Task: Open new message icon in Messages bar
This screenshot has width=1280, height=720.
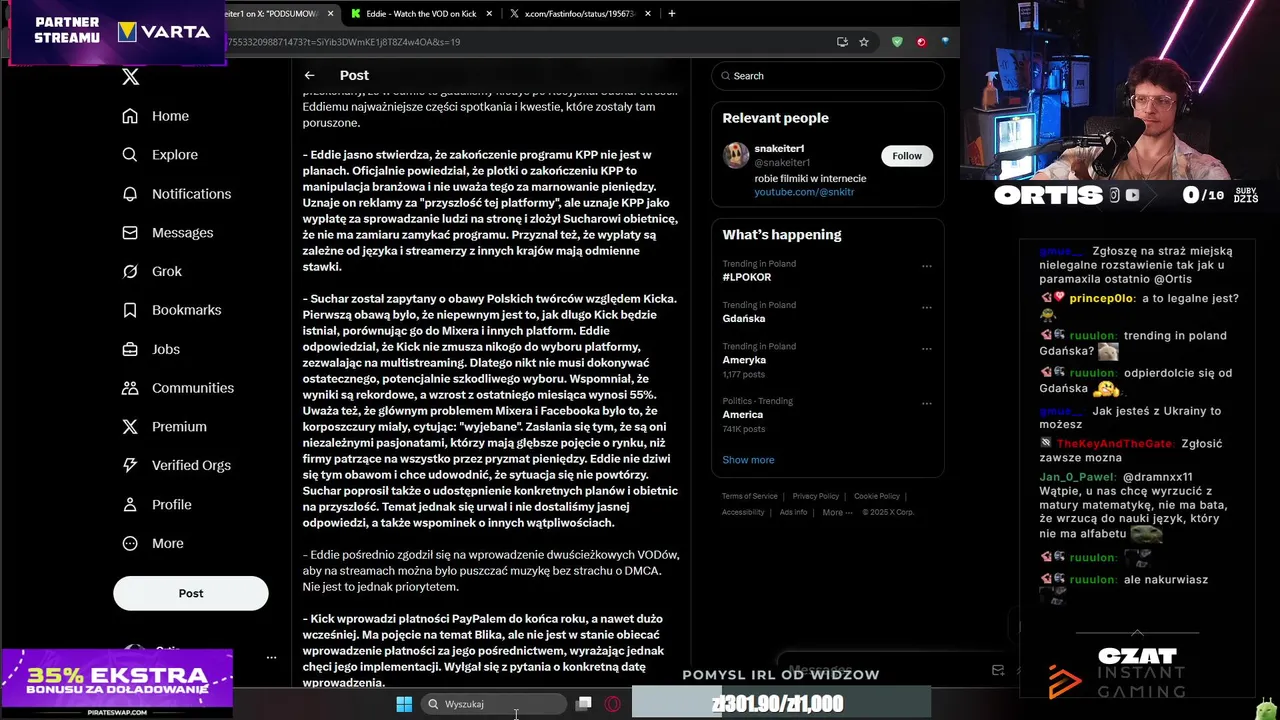Action: 997,670
